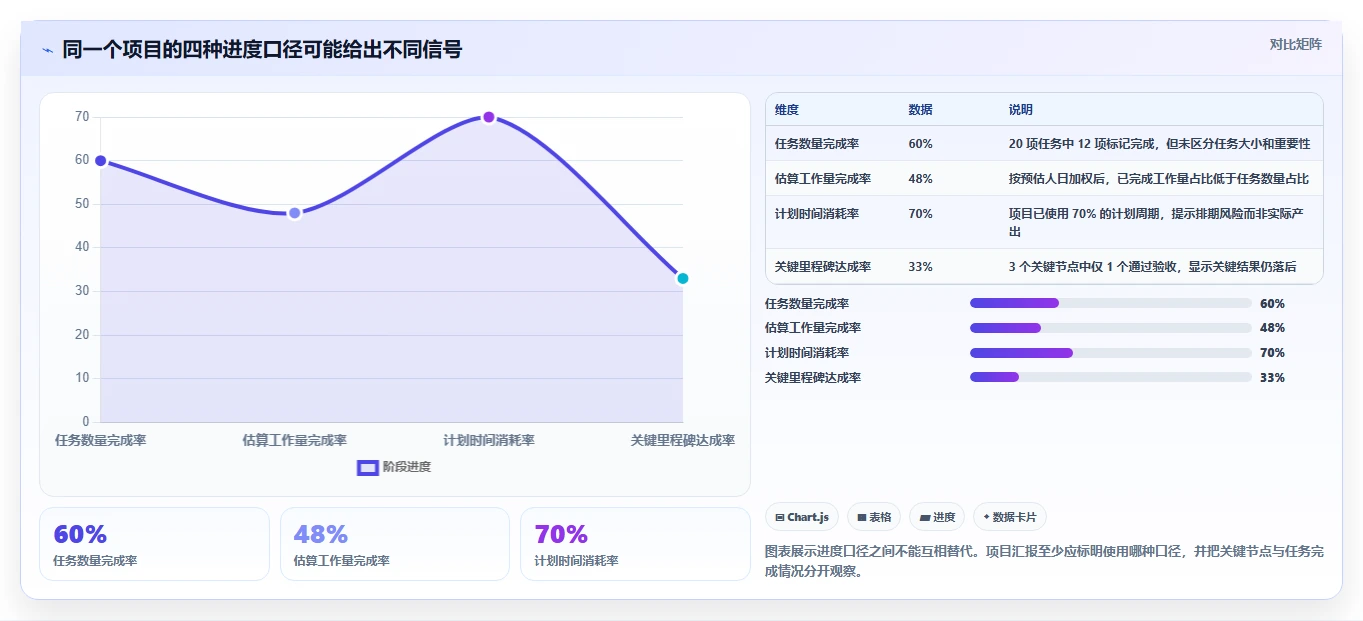Select the teal chart point at 33
Screen dimensions: 1363x621
(x=683, y=278)
